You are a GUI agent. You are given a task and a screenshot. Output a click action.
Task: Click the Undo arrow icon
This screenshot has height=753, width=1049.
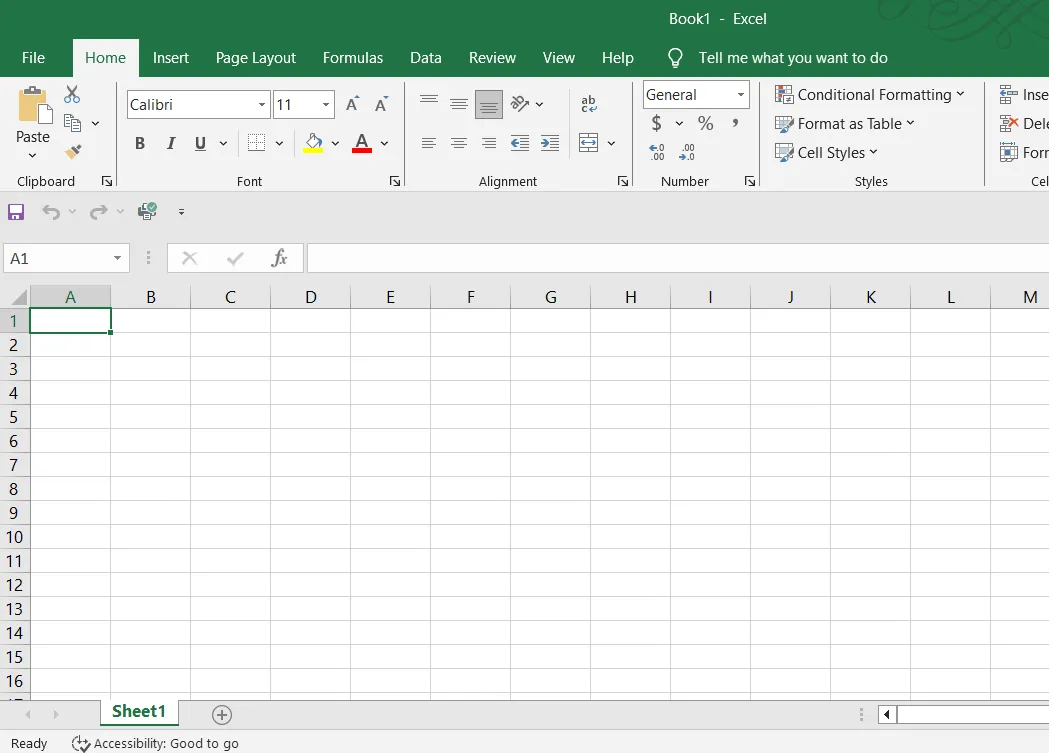tap(50, 211)
